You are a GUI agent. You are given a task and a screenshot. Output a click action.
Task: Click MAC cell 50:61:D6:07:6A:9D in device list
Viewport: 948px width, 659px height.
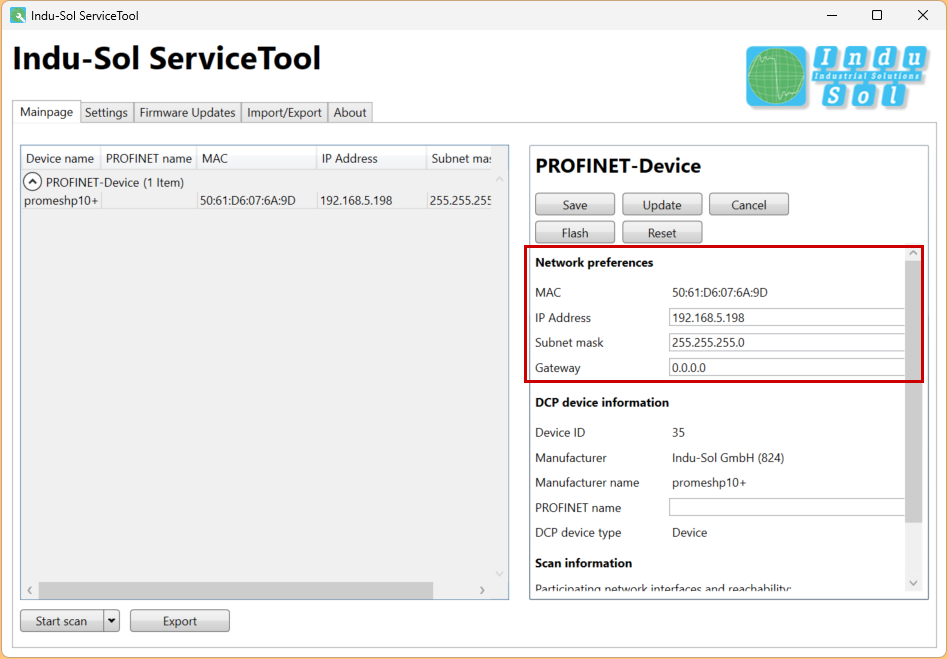[248, 201]
